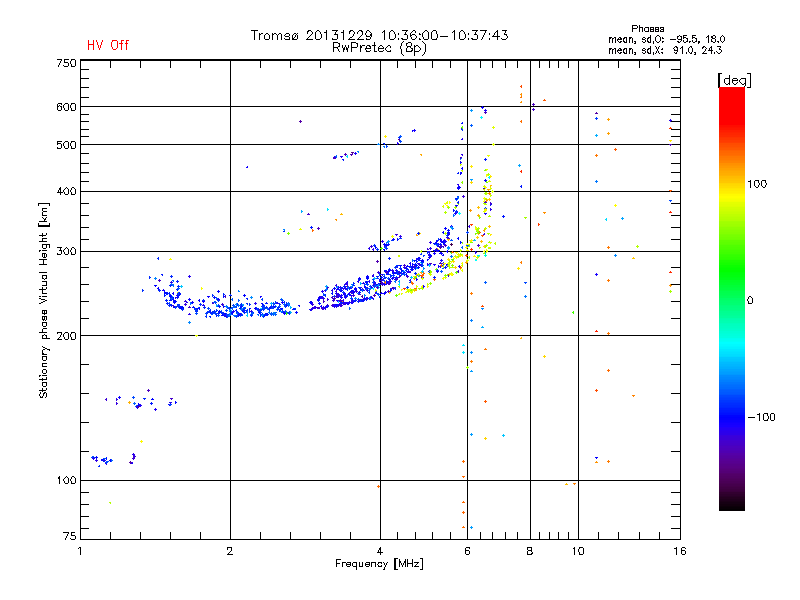Select the 'mean, sd,O: -95.5, 18.0' line
The width and height of the screenshot is (800, 600).
[x=666, y=39]
